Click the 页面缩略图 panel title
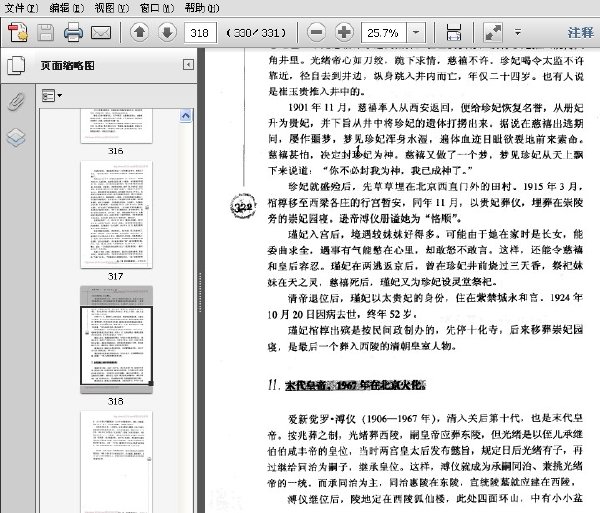This screenshot has width=600, height=513. [x=68, y=65]
